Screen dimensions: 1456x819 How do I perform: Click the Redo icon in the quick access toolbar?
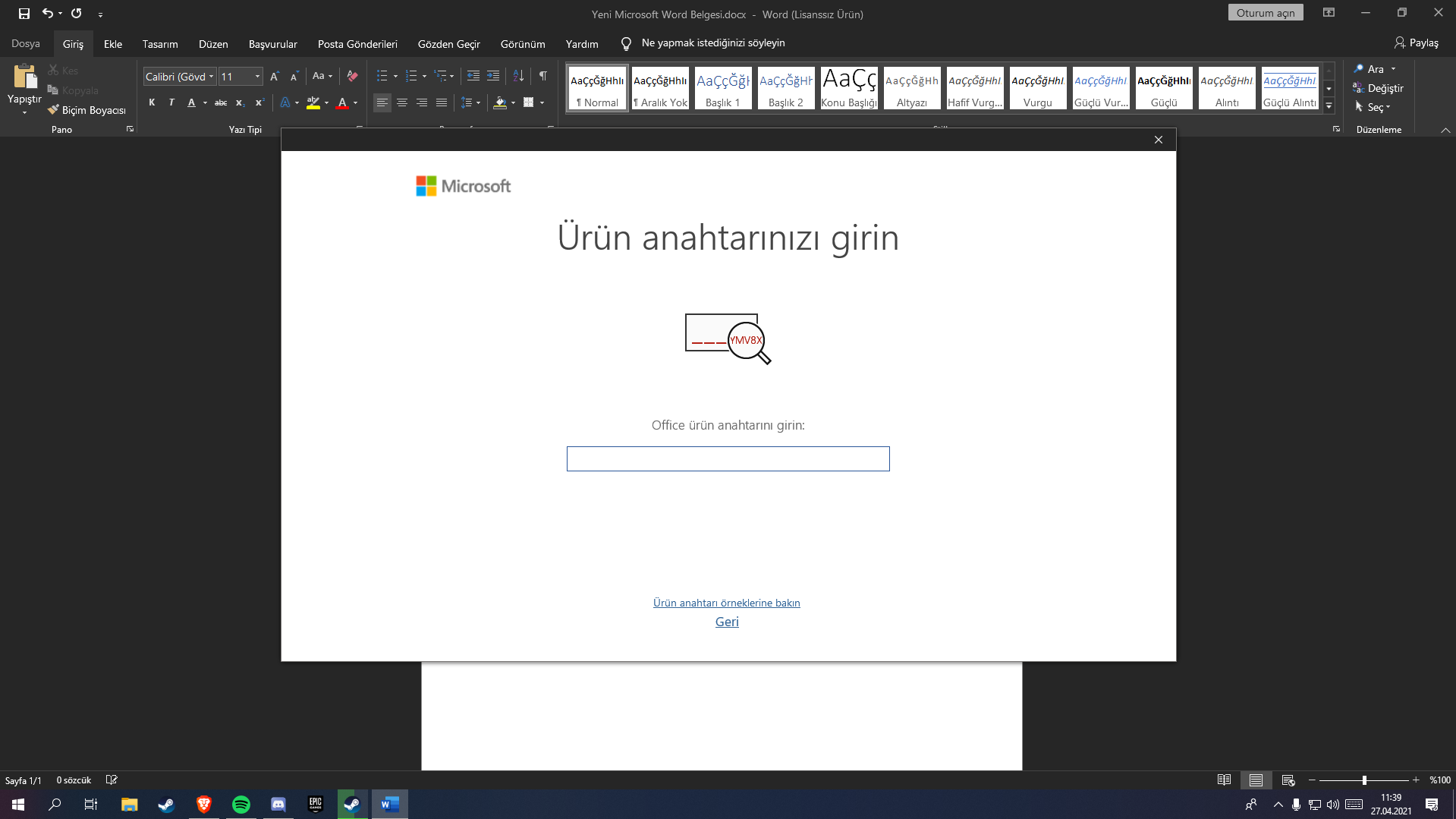pos(77,14)
